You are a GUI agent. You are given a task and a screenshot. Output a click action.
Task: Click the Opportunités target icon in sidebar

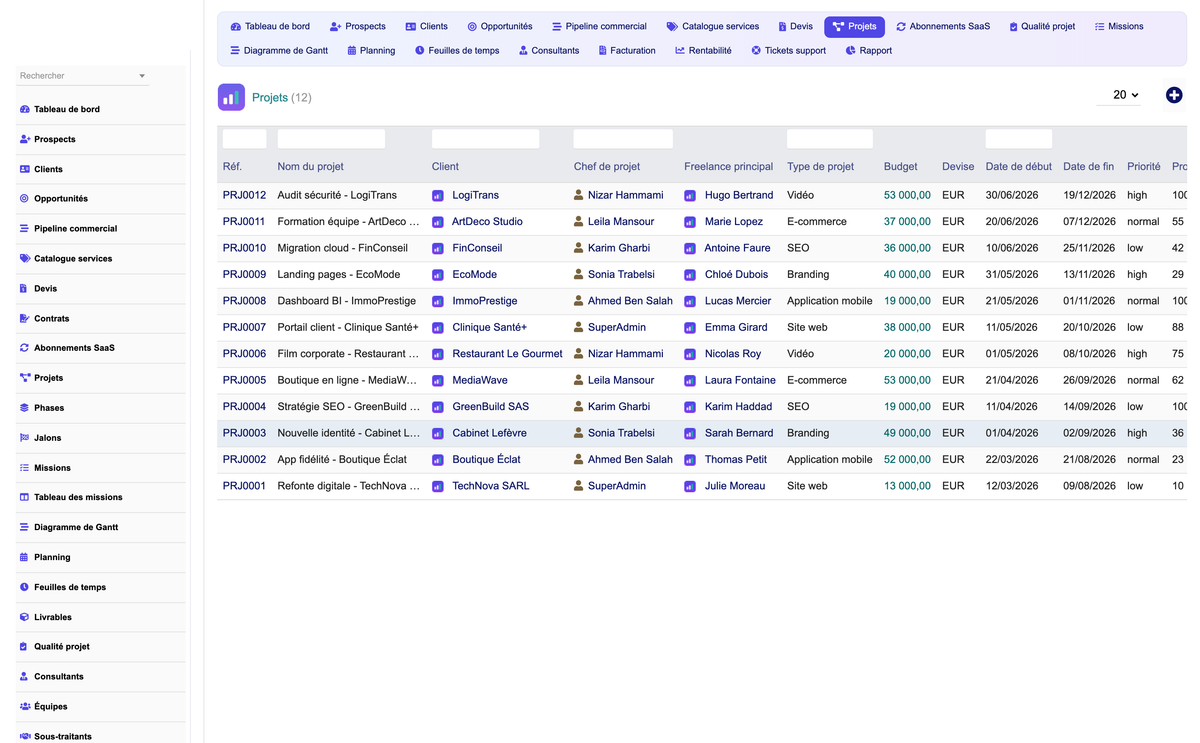click(25, 199)
